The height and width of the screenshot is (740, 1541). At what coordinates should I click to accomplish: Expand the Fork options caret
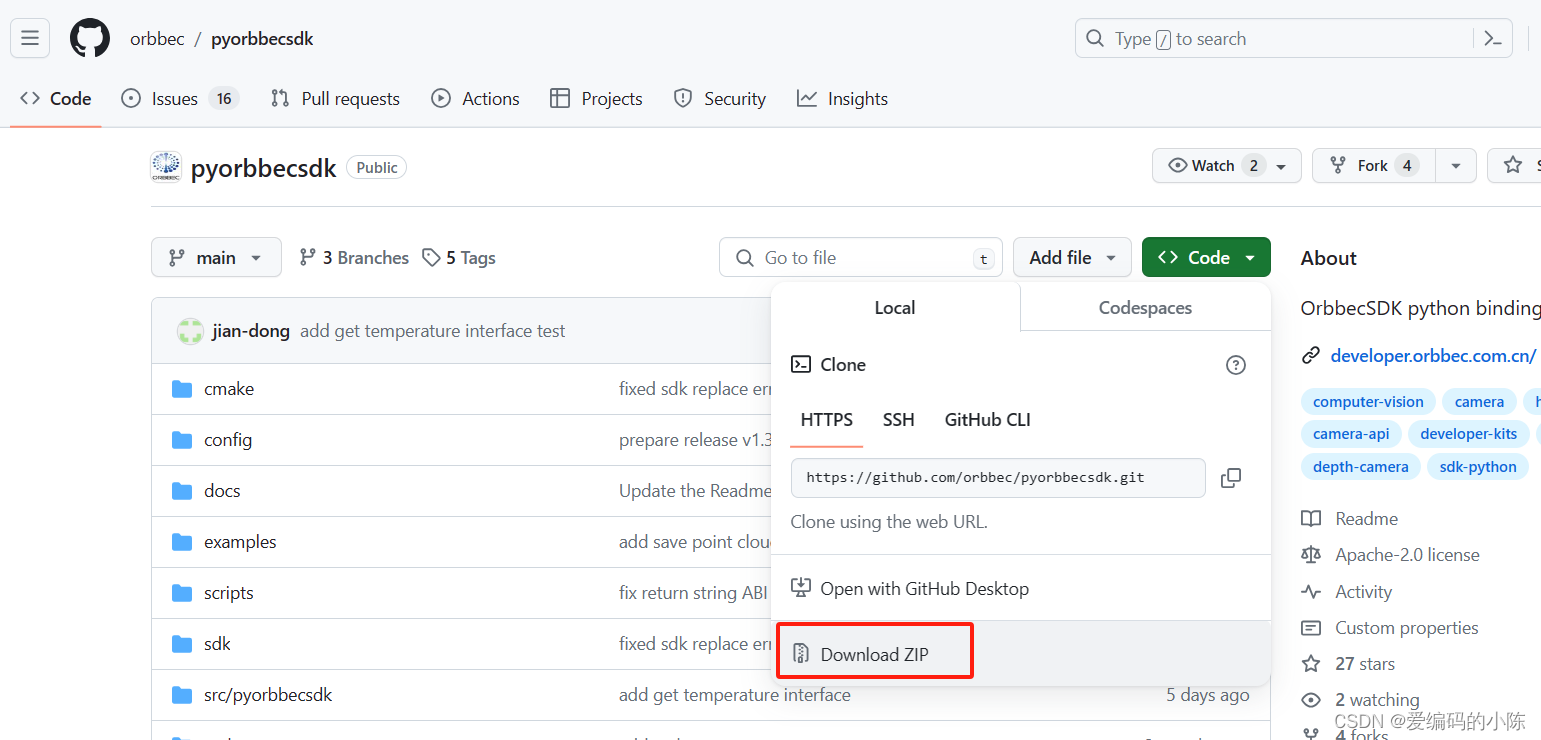tap(1456, 165)
